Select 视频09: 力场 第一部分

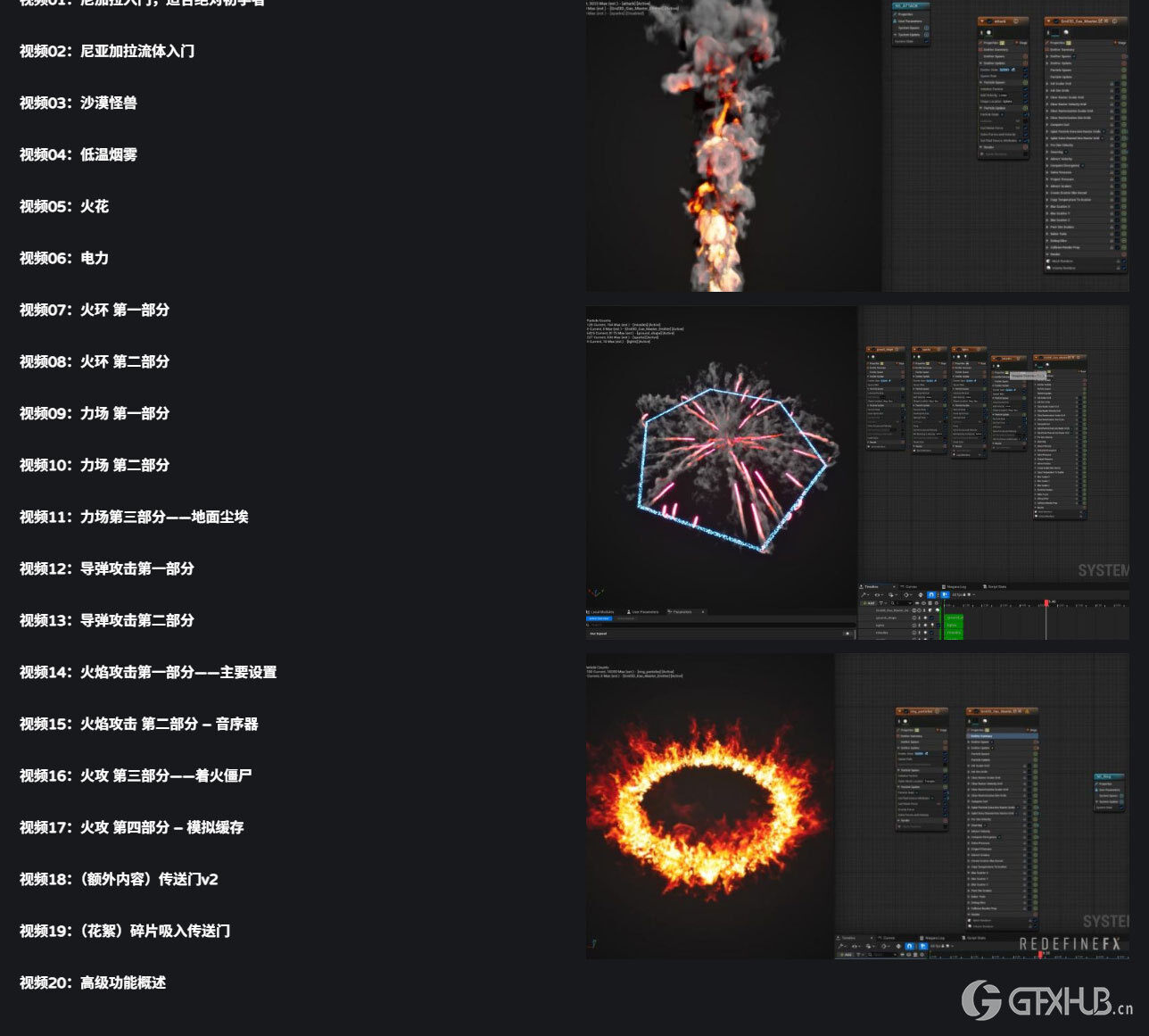click(x=95, y=413)
